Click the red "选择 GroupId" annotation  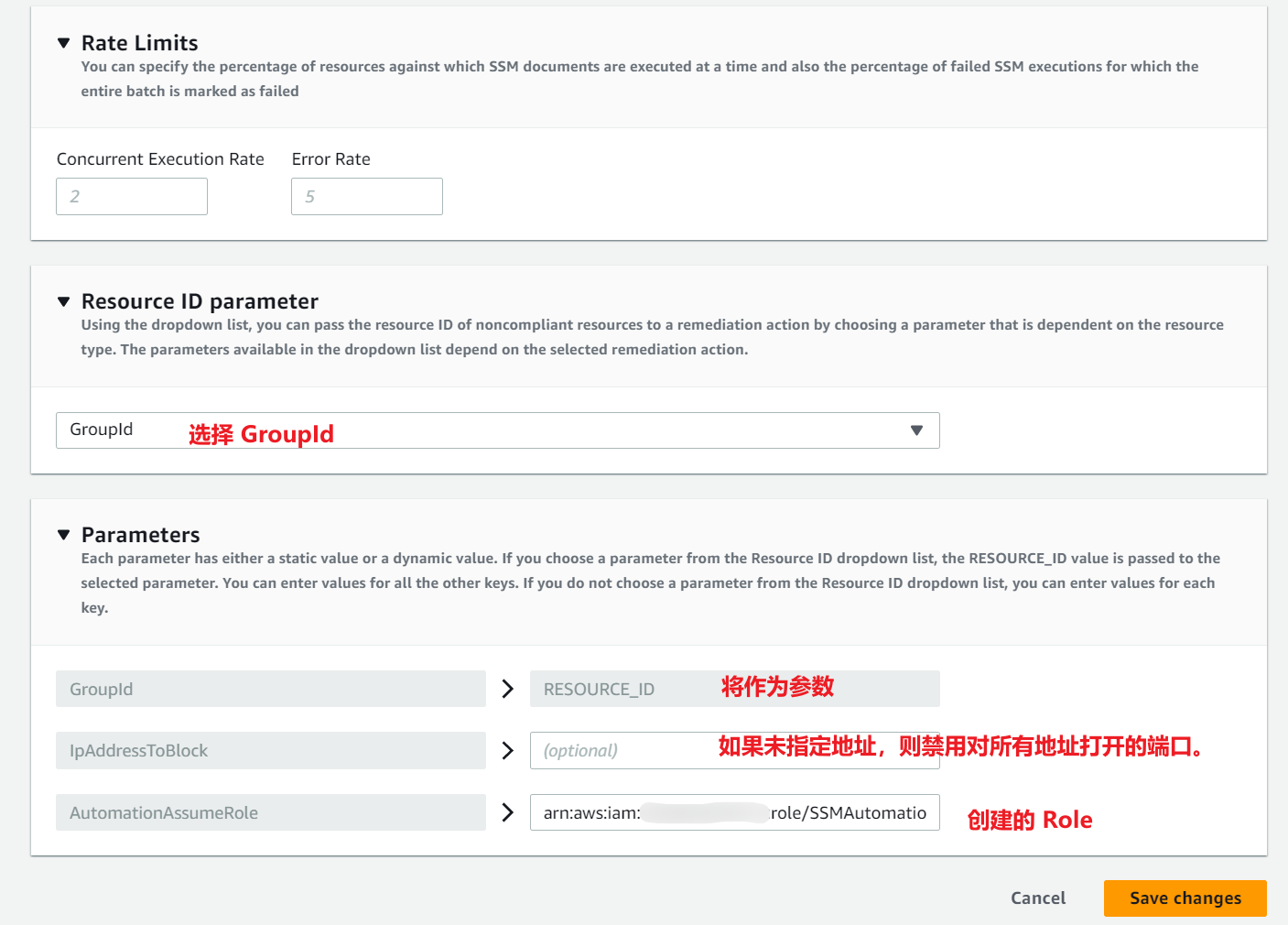pos(261,434)
